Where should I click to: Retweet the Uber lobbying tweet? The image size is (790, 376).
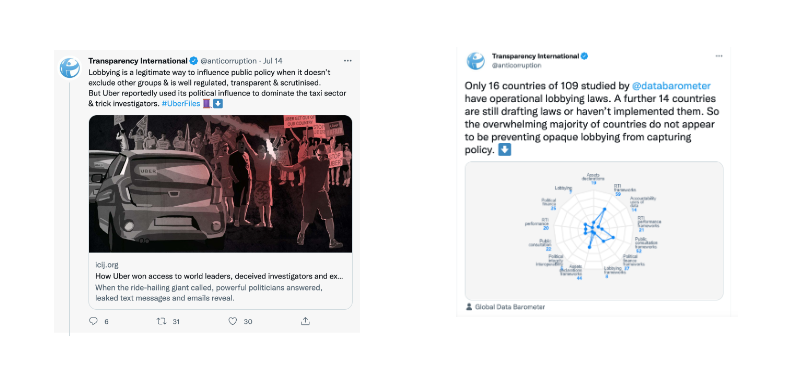162,321
